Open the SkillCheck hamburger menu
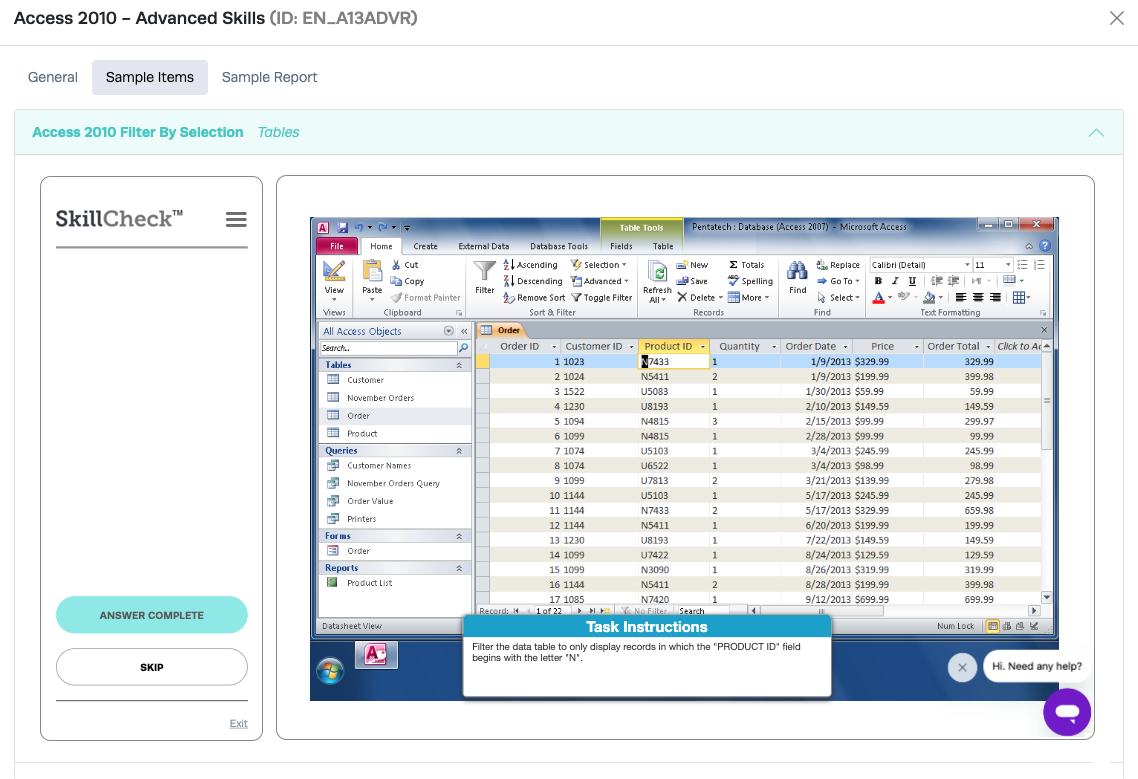The image size is (1138, 779). point(236,219)
